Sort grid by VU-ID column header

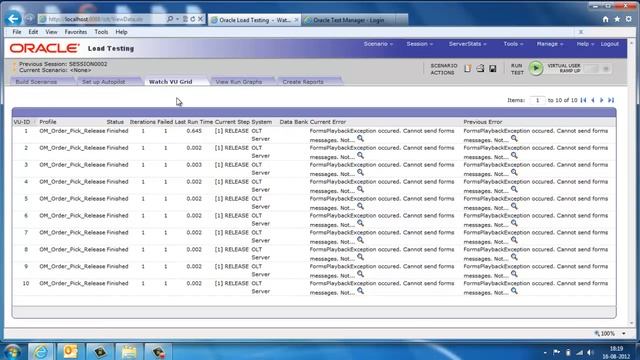[x=22, y=122]
